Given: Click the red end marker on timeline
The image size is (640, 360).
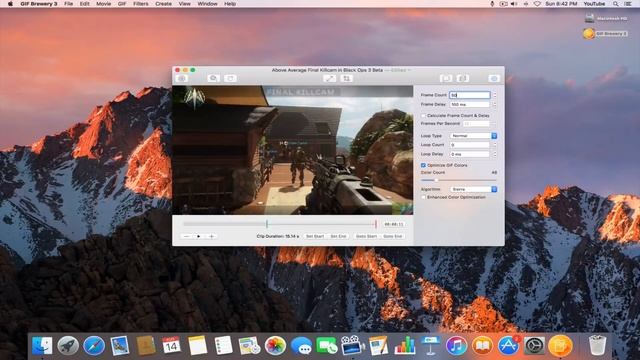Looking at the screenshot, I should (x=376, y=224).
